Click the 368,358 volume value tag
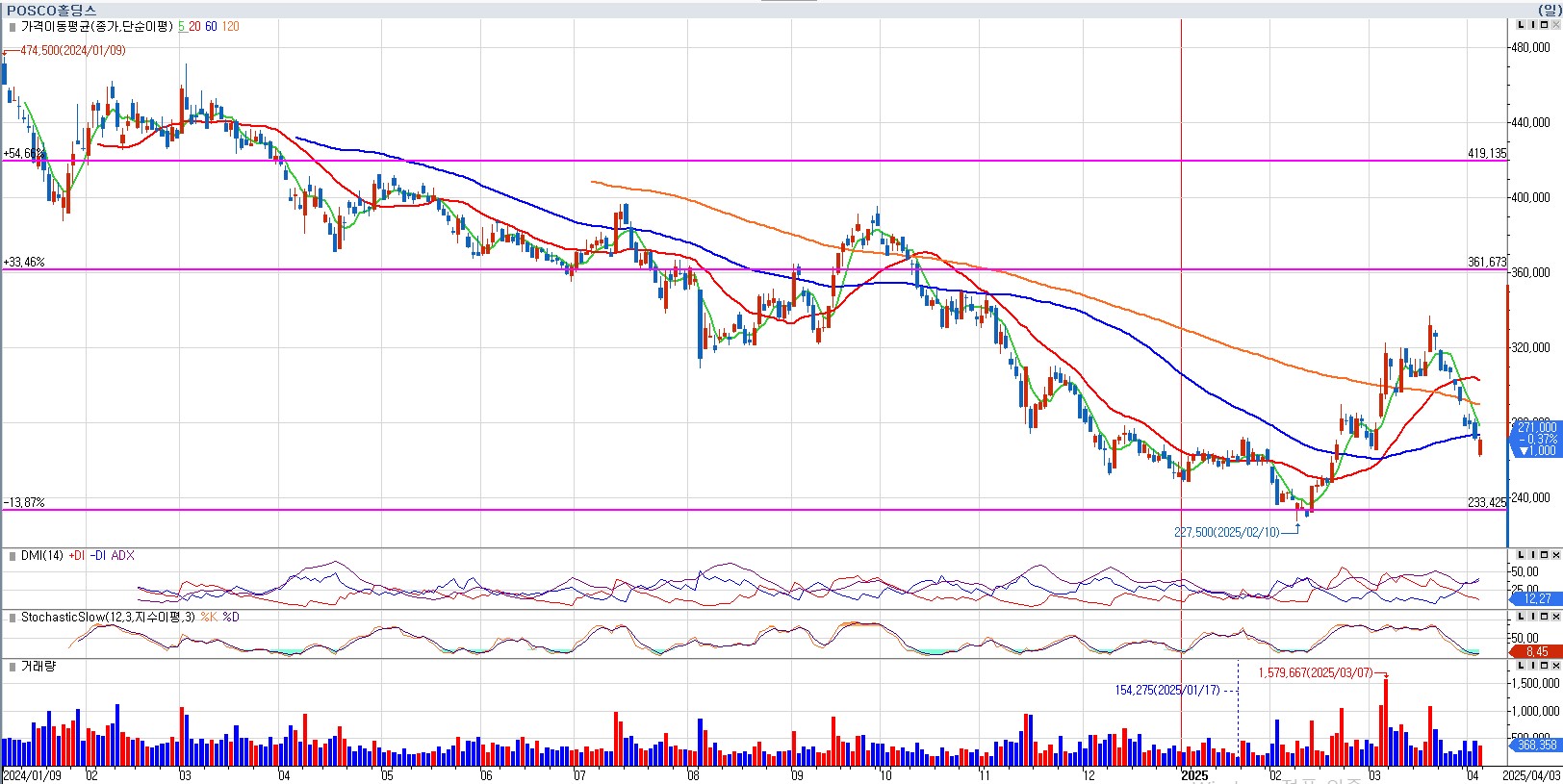The height and width of the screenshot is (784, 1563). (1536, 746)
